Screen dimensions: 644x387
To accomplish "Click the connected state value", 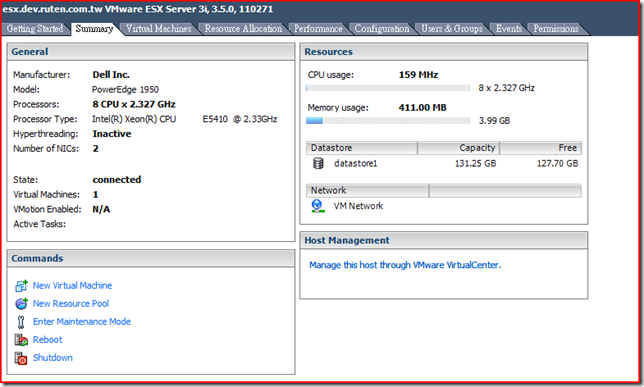I will 117,180.
